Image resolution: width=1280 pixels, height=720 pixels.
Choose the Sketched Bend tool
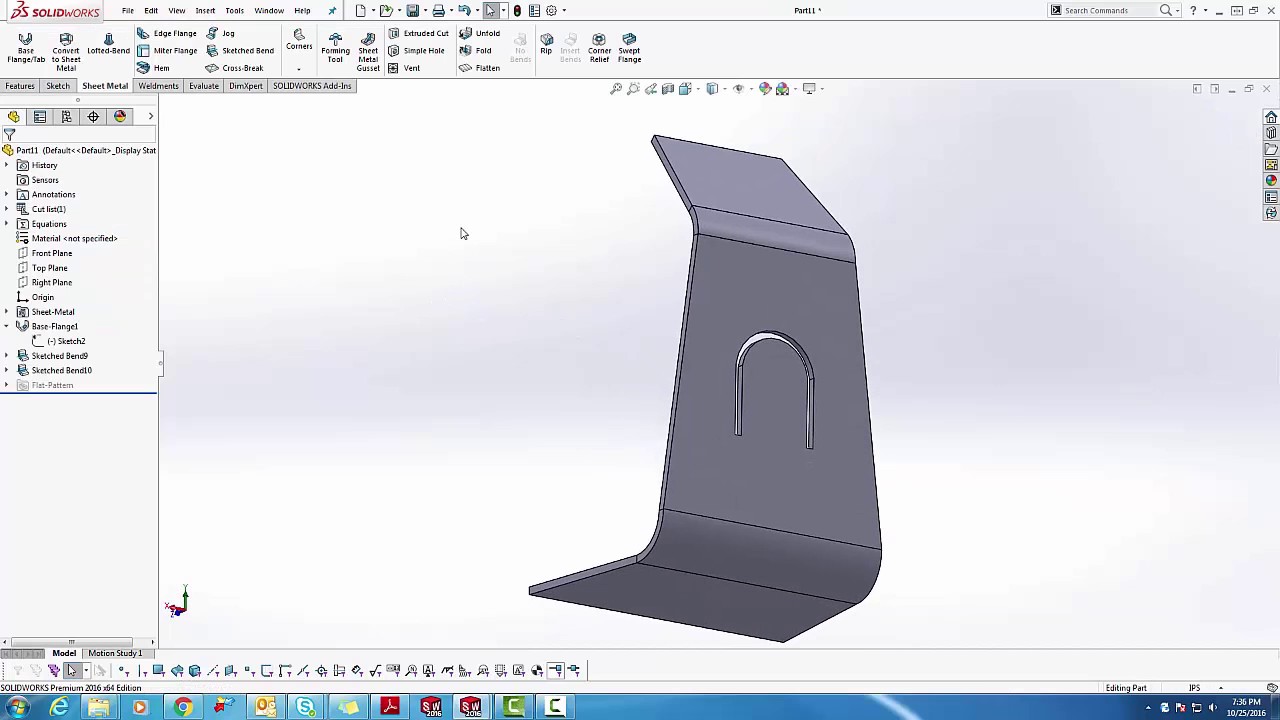[240, 51]
